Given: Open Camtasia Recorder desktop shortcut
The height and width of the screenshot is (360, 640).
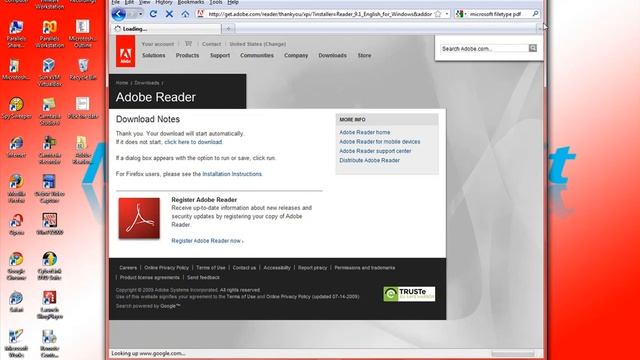Looking at the screenshot, I should [x=49, y=150].
